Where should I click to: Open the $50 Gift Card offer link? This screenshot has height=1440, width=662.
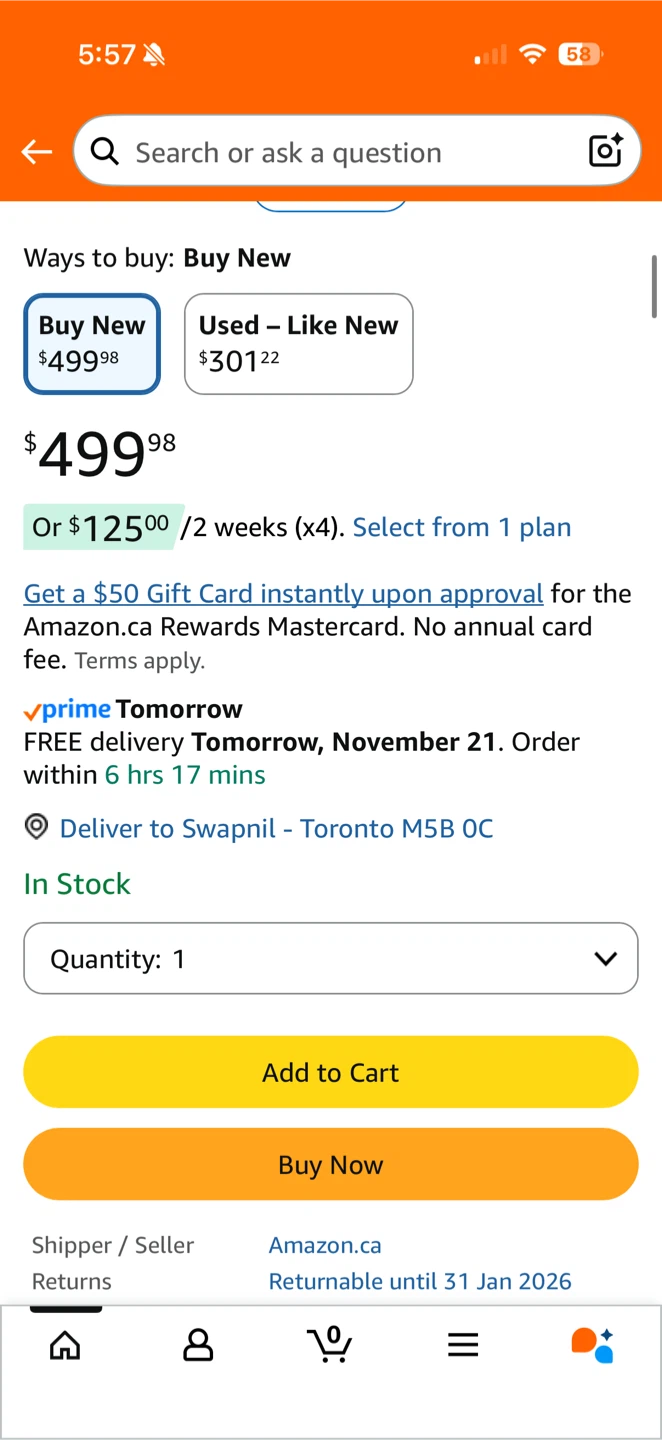pyautogui.click(x=283, y=594)
